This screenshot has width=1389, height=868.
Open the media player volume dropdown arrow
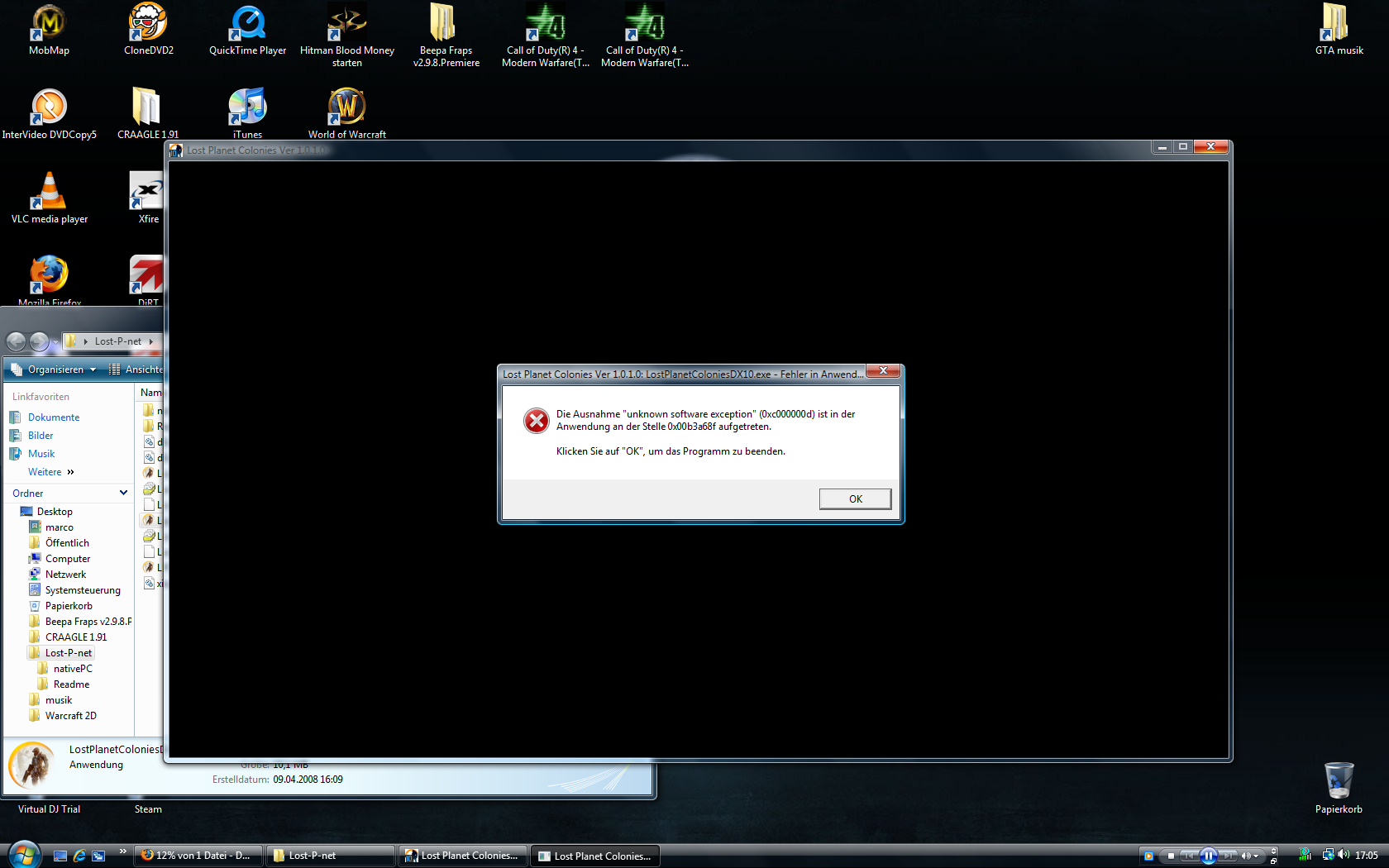click(1256, 856)
